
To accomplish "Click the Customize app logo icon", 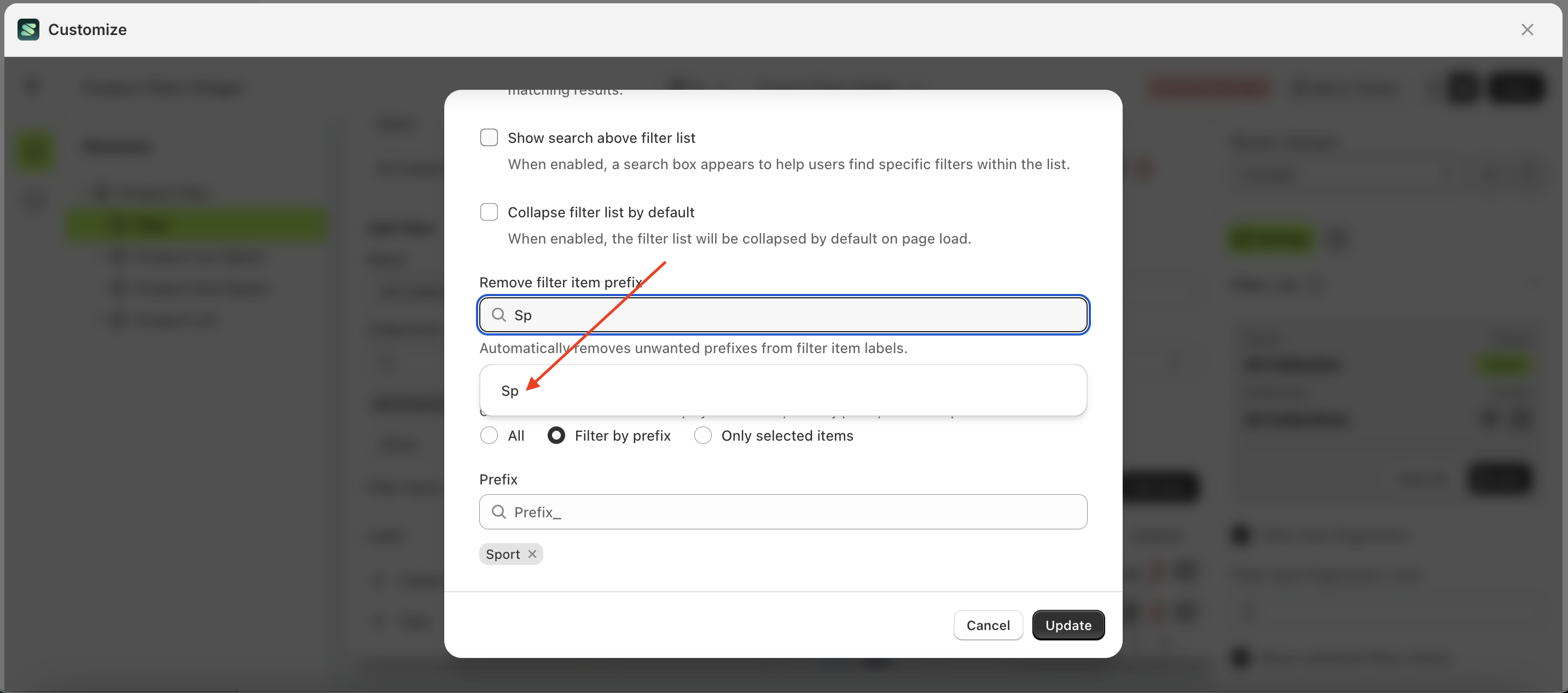I will (x=28, y=29).
